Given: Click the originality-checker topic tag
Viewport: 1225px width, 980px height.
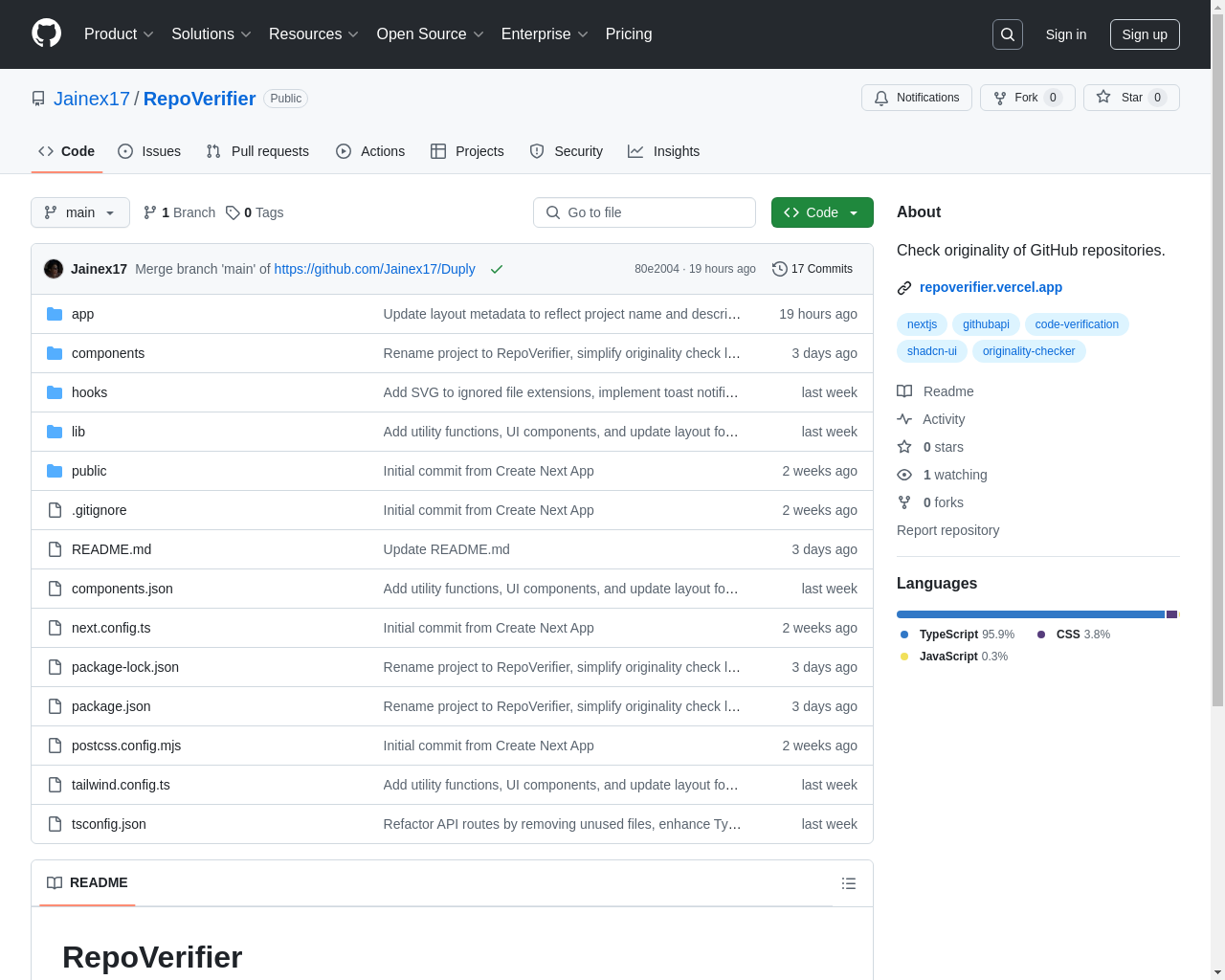Looking at the screenshot, I should click(x=1029, y=351).
